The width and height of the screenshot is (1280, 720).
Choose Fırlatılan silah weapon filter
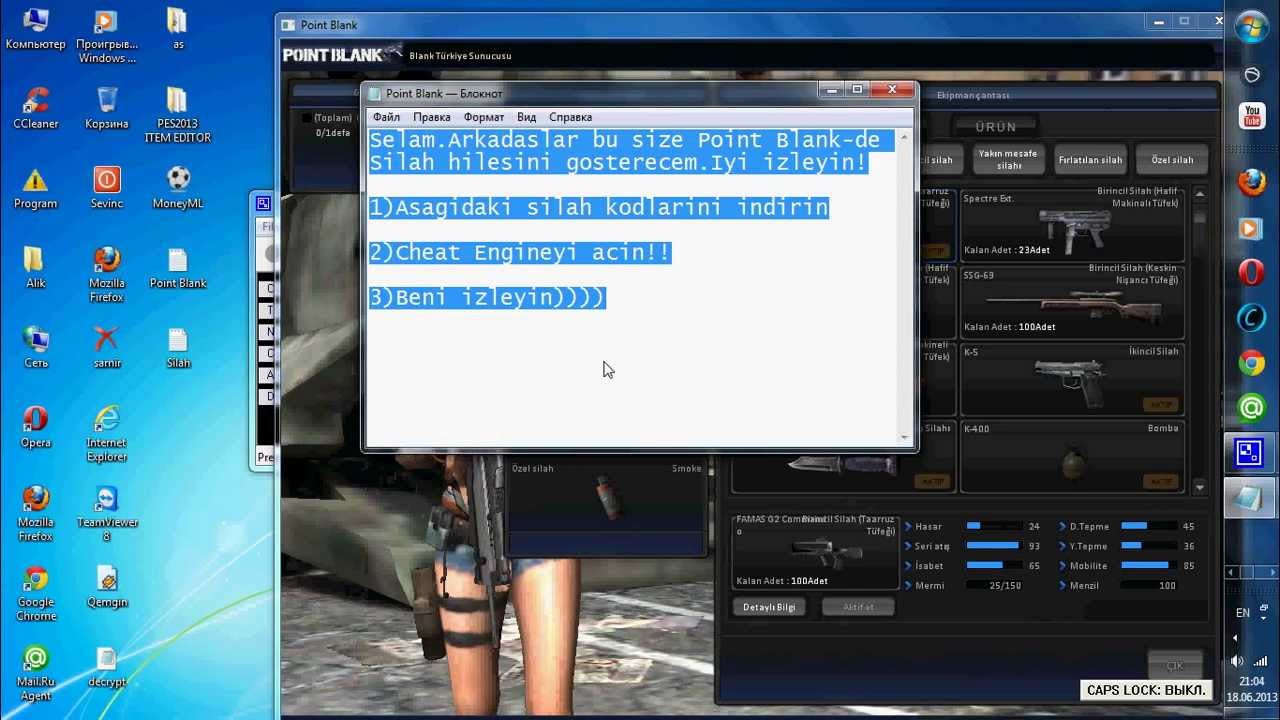[1091, 160]
